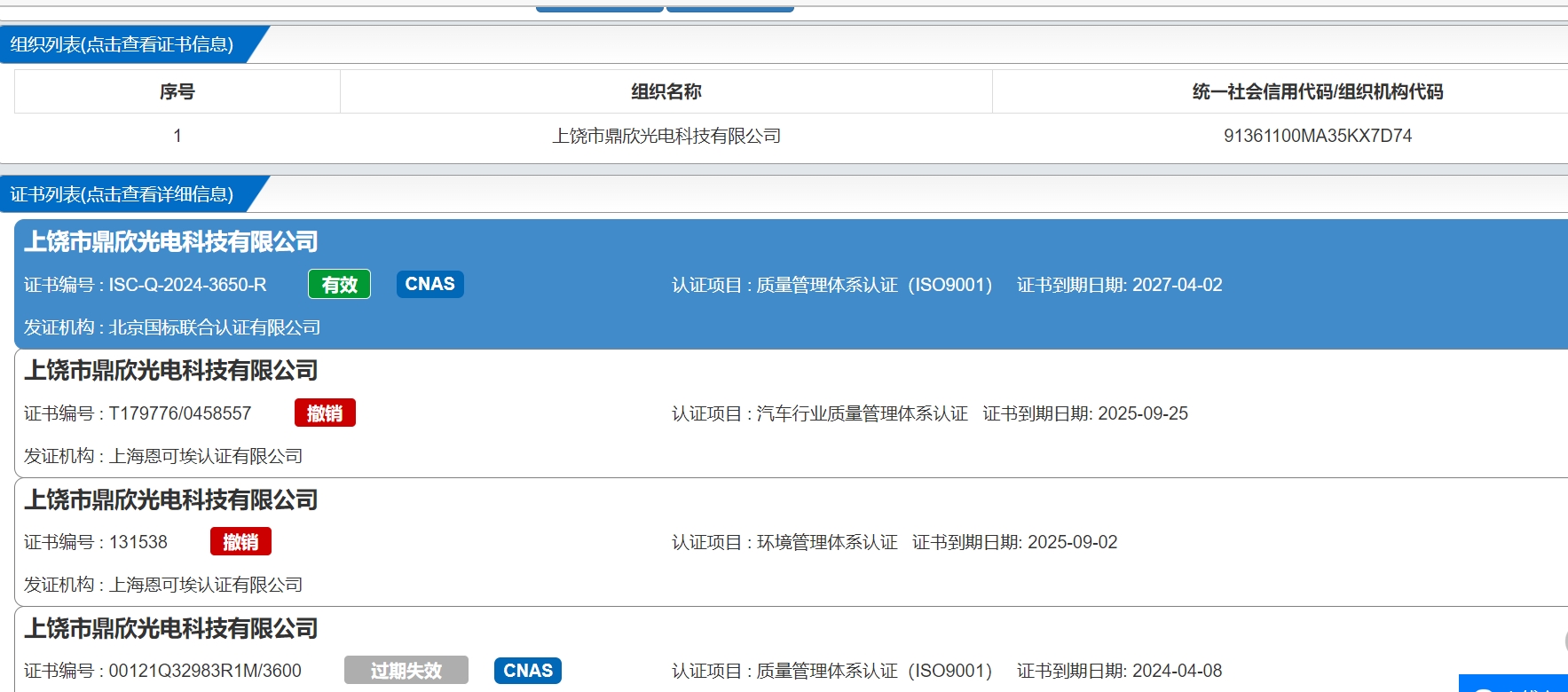Click certificate number ISC-Q-2024-3650-R

[x=187, y=285]
